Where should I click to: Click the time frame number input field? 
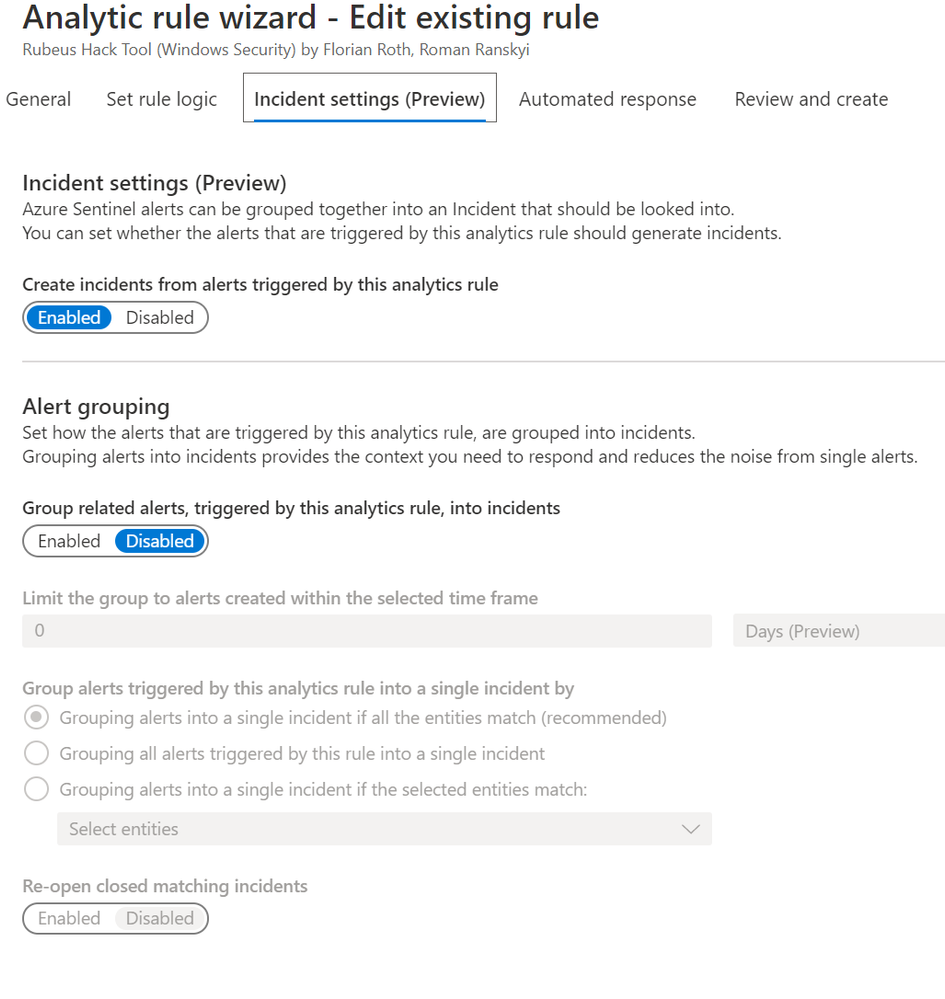pos(367,631)
